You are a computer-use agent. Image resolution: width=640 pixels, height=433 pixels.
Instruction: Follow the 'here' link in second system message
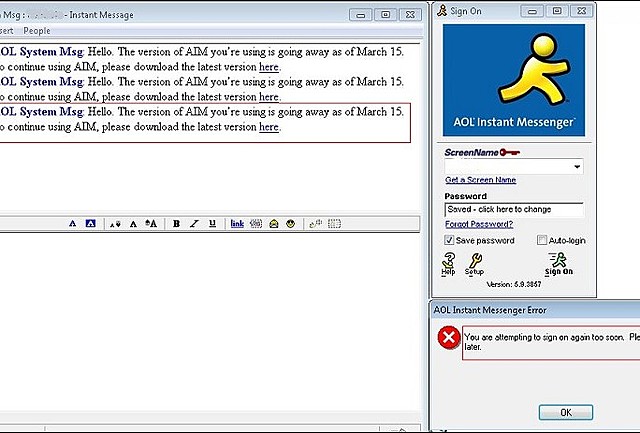[x=269, y=97]
